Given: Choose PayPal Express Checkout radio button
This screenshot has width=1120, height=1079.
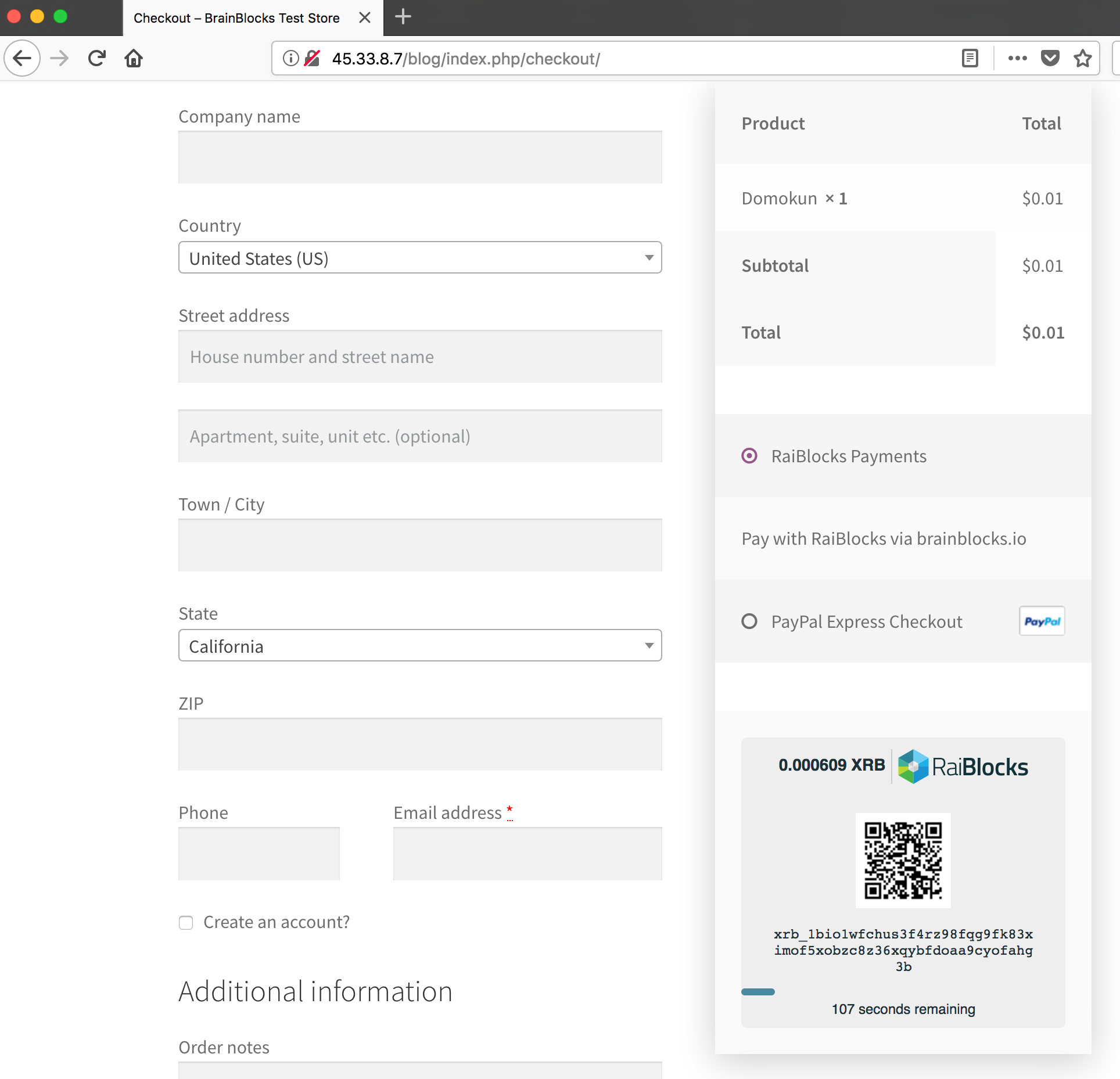Looking at the screenshot, I should (x=749, y=621).
